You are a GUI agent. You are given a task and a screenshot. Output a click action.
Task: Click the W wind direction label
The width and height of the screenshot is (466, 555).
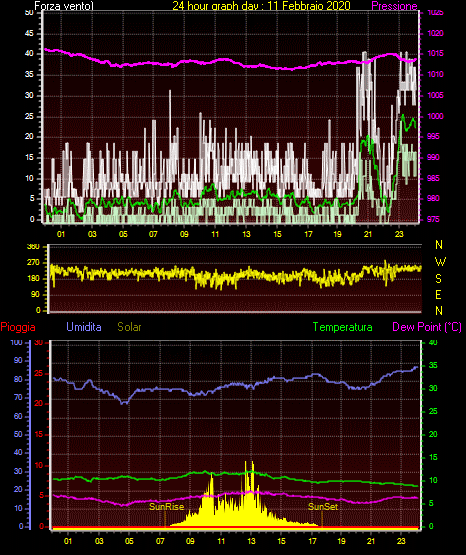tap(440, 262)
